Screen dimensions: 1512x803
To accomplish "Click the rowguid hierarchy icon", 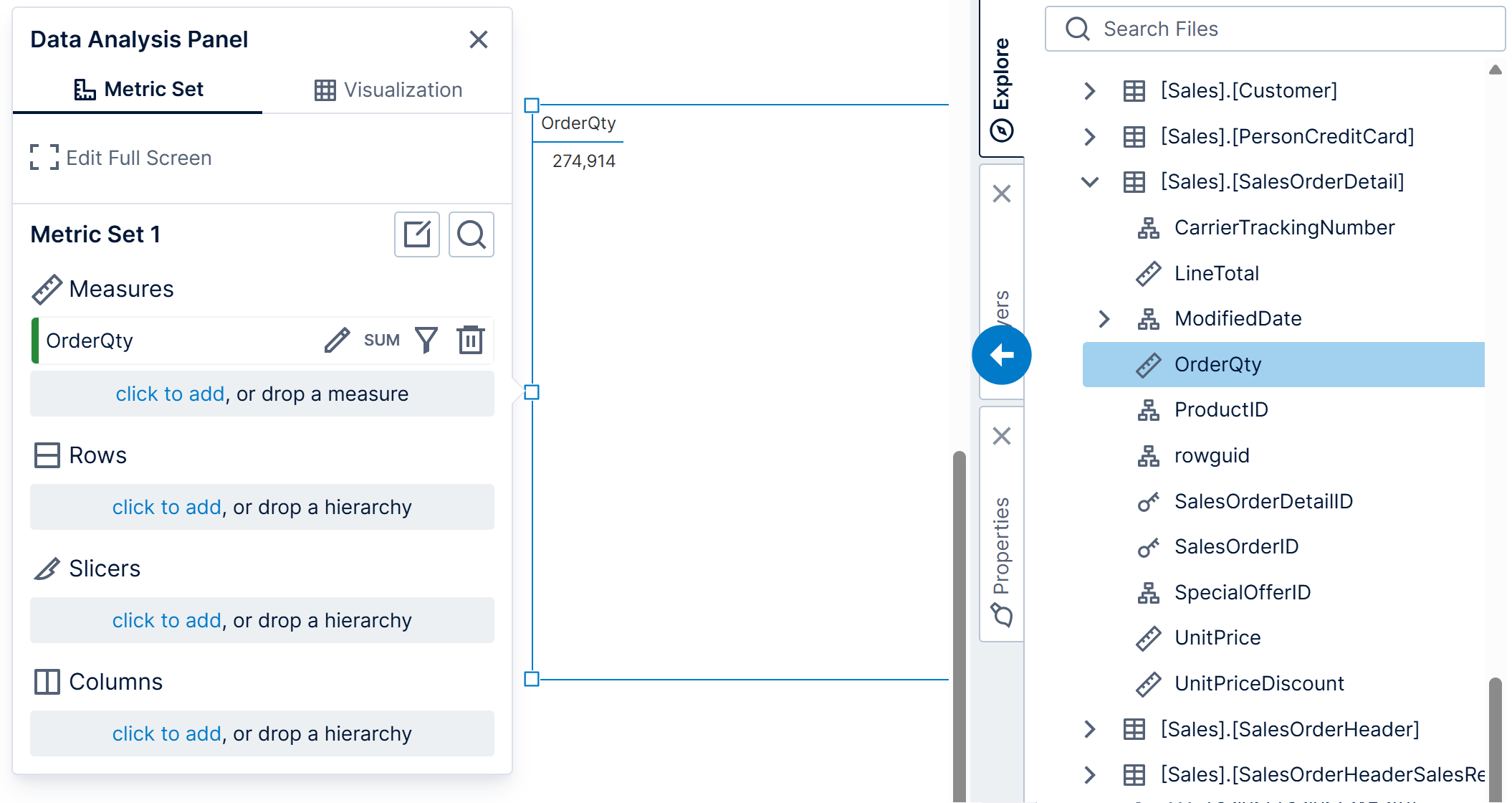I will point(1149,456).
